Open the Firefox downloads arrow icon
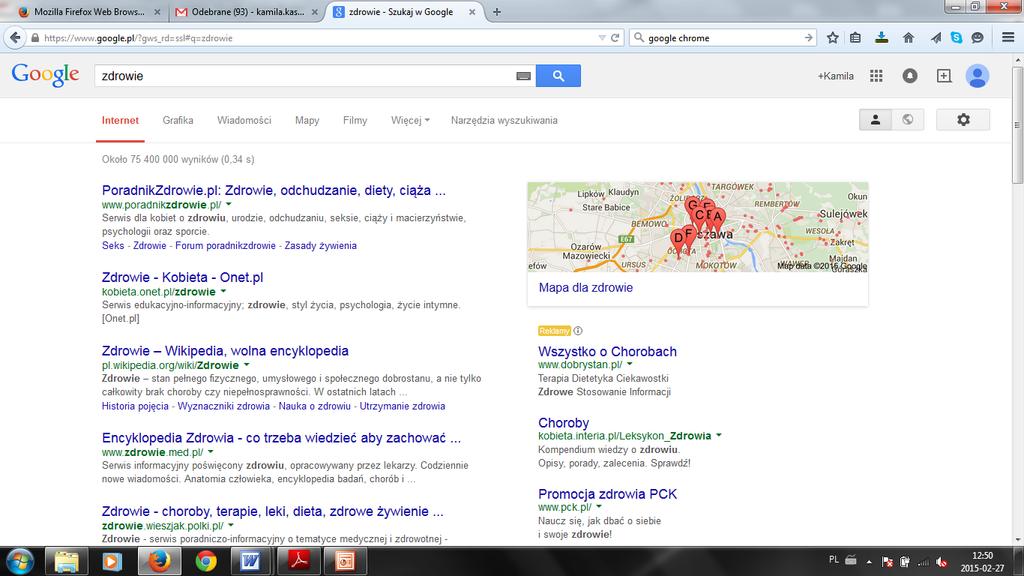Screen dimensions: 1024x576 tap(882, 38)
